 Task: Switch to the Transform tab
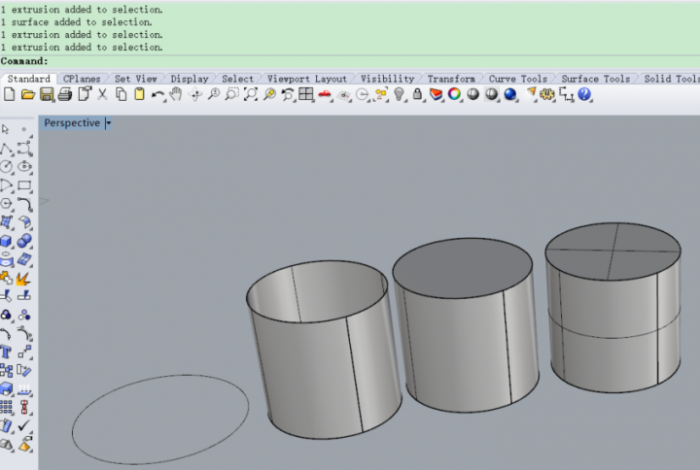pos(451,79)
